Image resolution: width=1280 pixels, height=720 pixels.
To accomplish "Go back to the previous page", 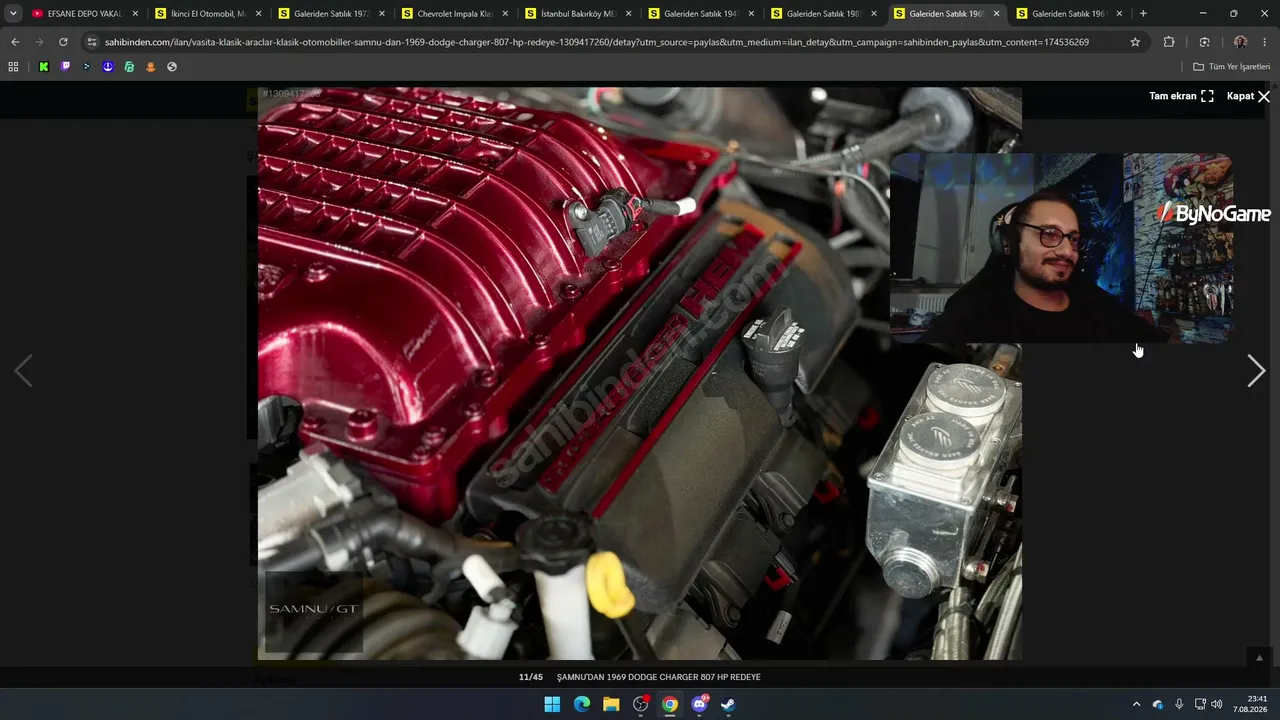I will pos(15,42).
